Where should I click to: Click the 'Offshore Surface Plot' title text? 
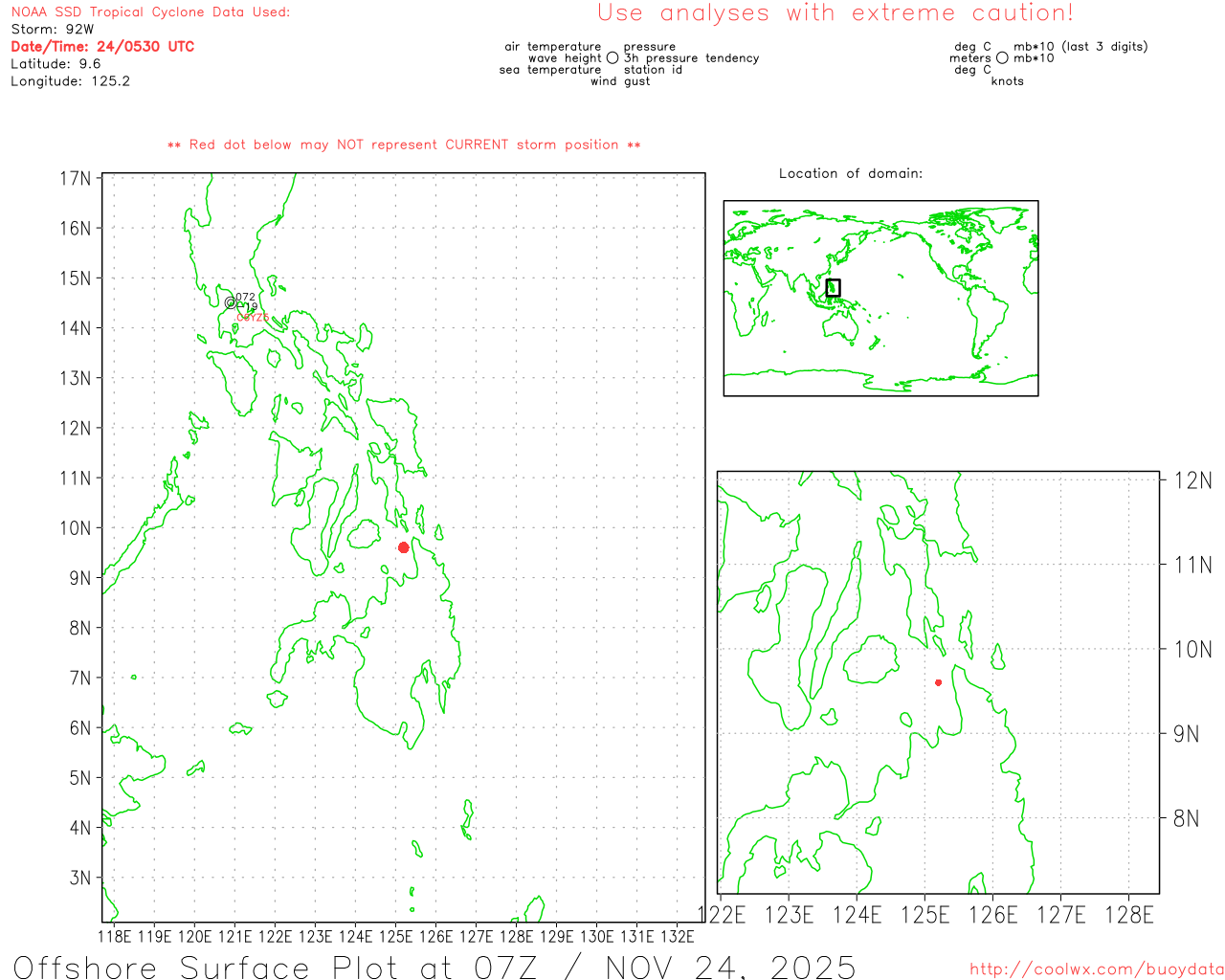point(434,967)
